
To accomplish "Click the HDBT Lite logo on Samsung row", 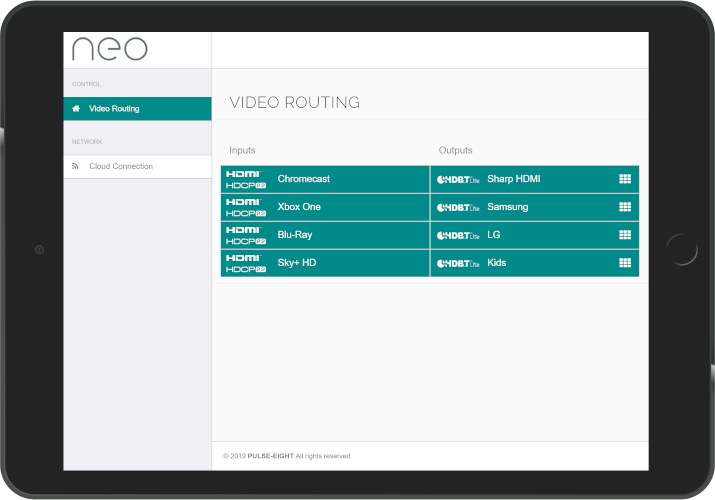I will [x=458, y=207].
